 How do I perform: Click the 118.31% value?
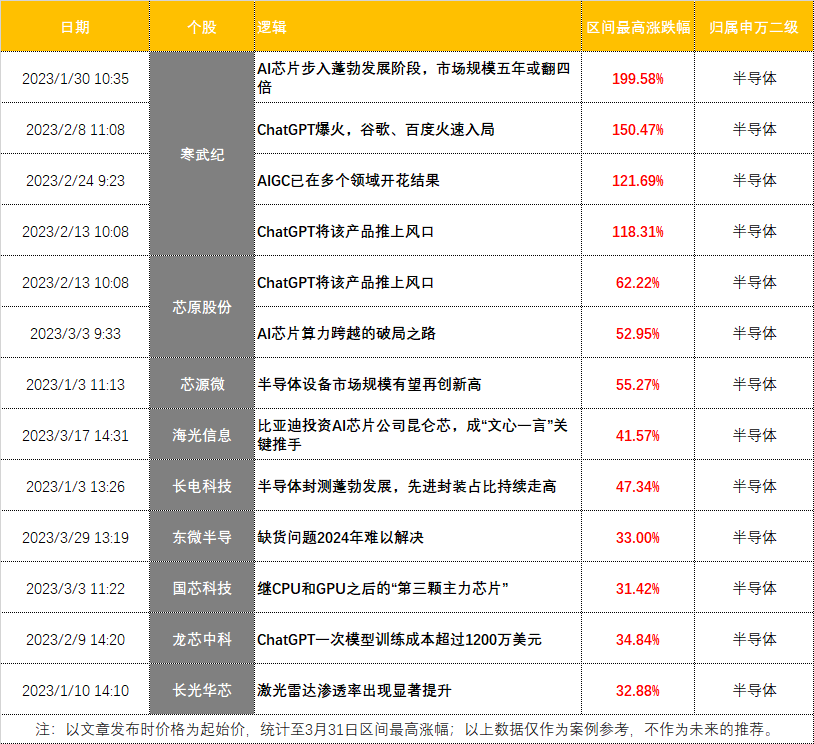click(637, 232)
